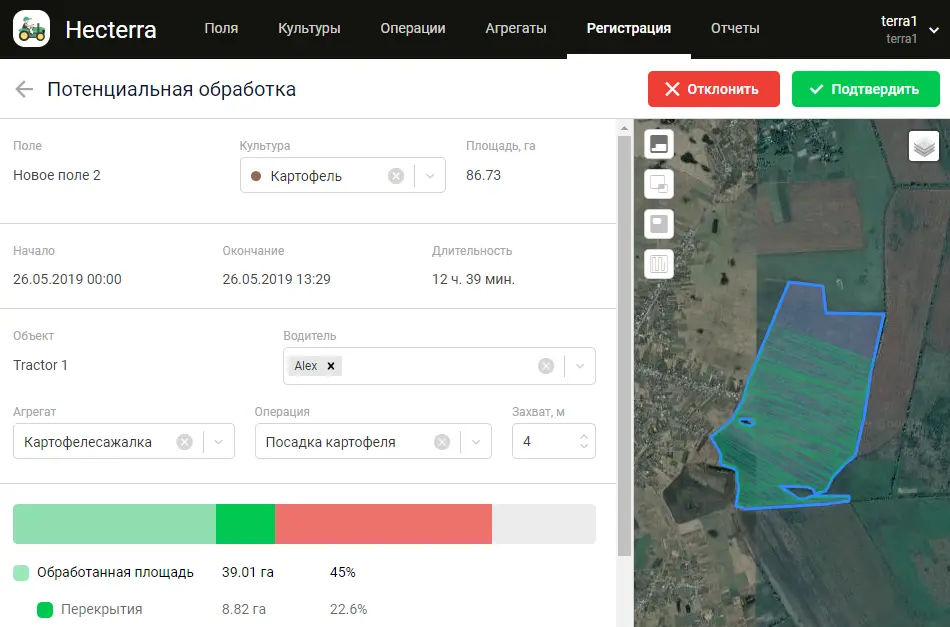Toggle the track lines map overlay
The height and width of the screenshot is (627, 950).
tap(659, 264)
